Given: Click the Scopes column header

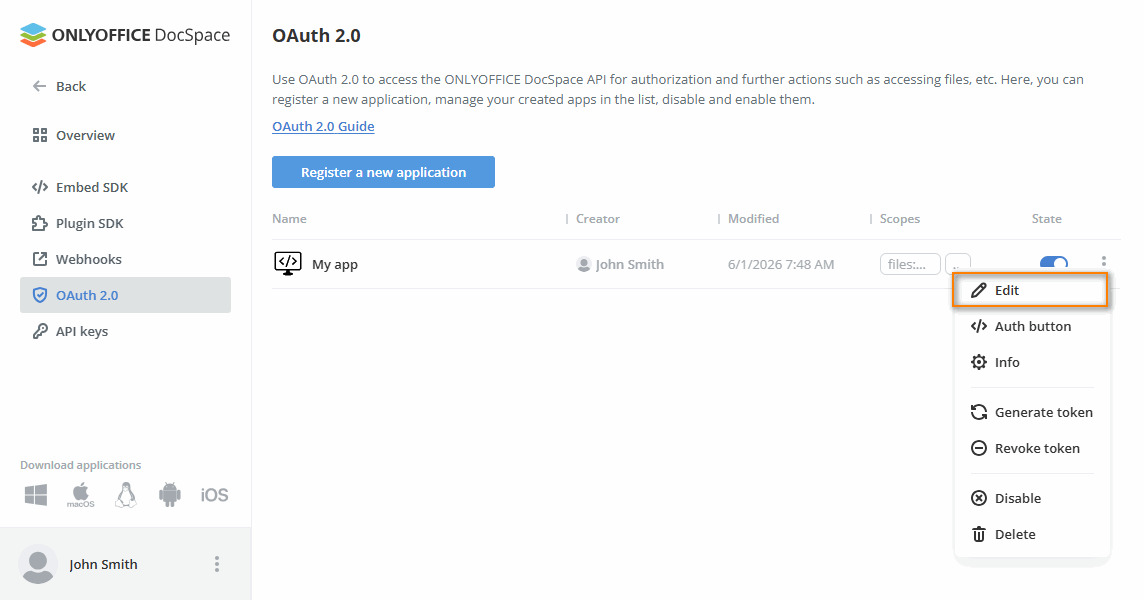Looking at the screenshot, I should pyautogui.click(x=900, y=218).
